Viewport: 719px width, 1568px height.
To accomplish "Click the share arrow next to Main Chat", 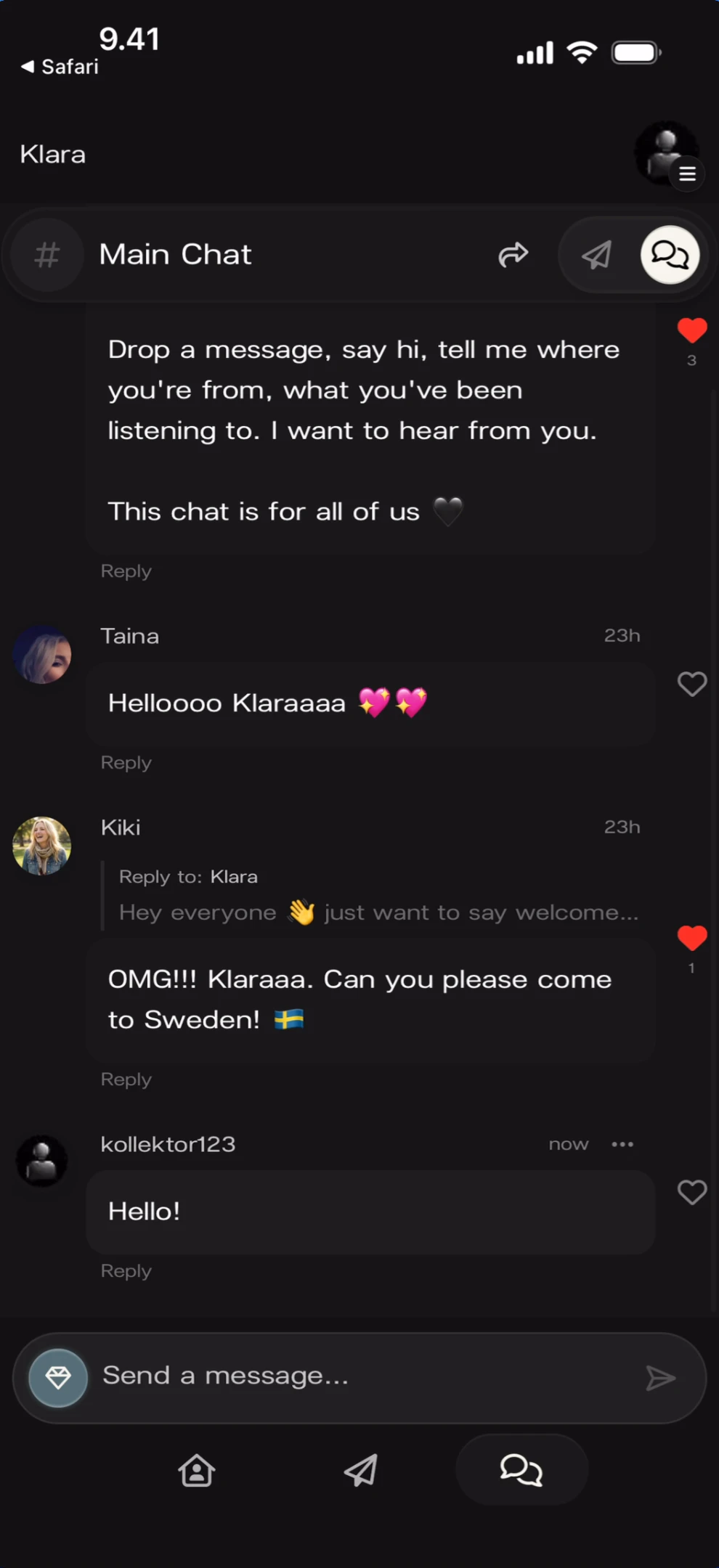I will [x=513, y=255].
